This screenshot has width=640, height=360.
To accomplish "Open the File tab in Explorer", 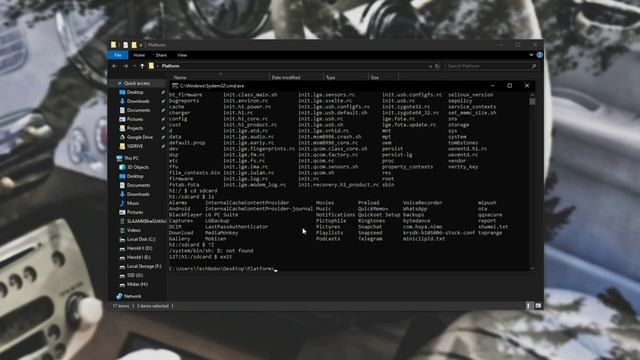I will point(118,55).
